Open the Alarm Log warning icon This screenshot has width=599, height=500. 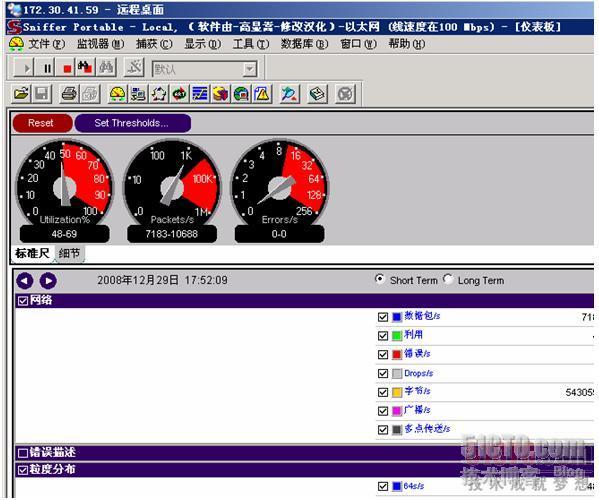coord(262,93)
